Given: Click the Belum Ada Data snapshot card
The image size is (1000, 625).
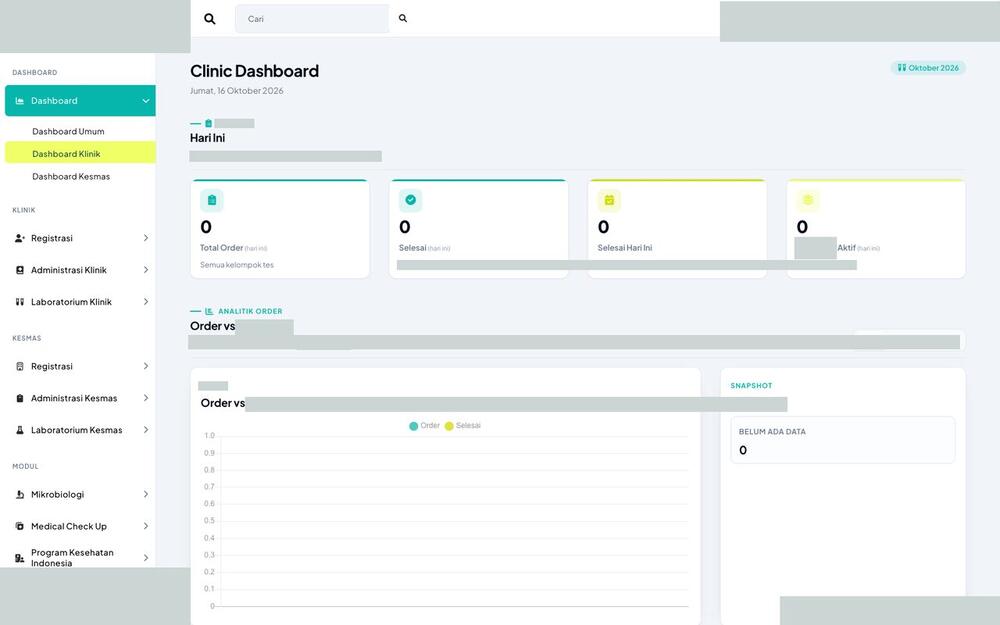Looking at the screenshot, I should click(x=842, y=440).
